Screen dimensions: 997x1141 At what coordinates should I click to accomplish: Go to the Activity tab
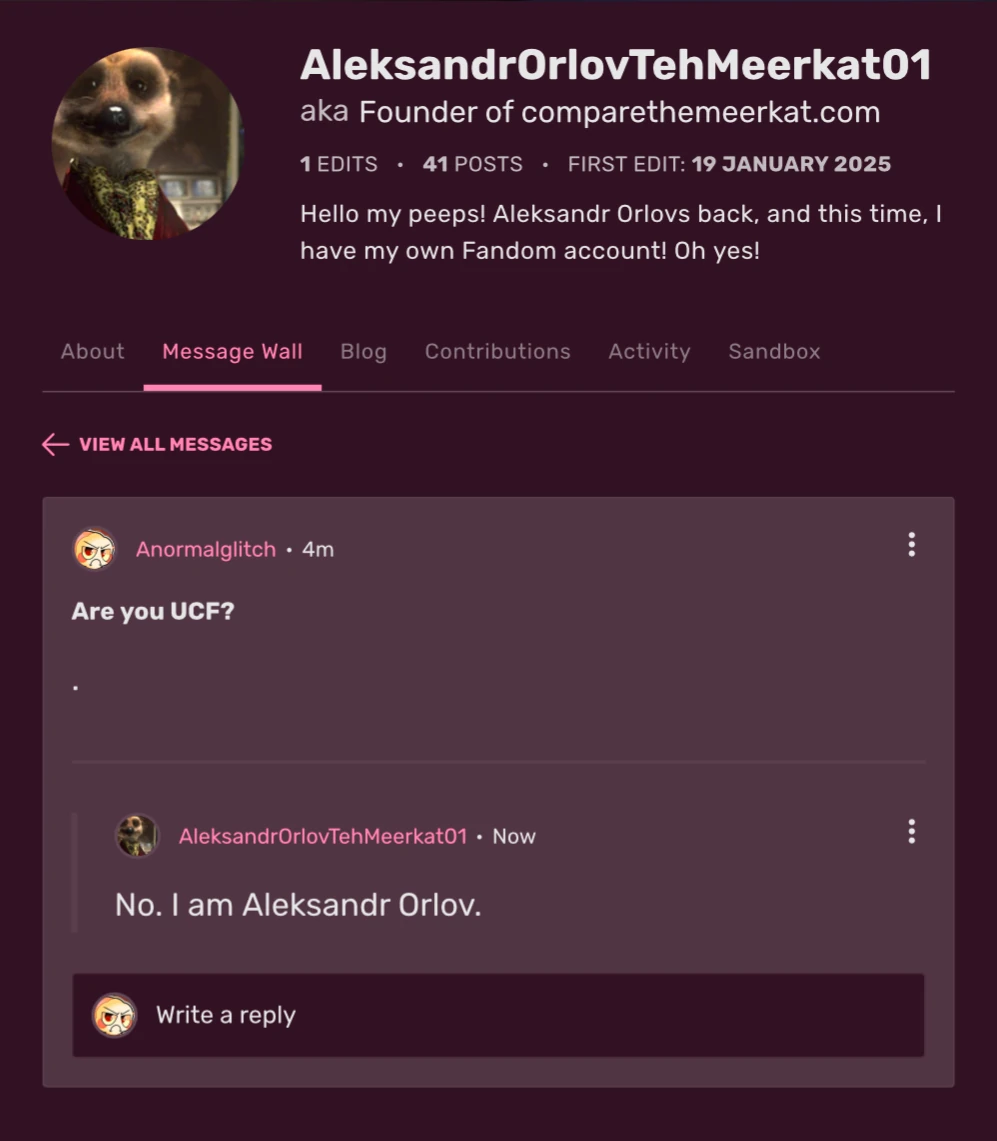(649, 352)
